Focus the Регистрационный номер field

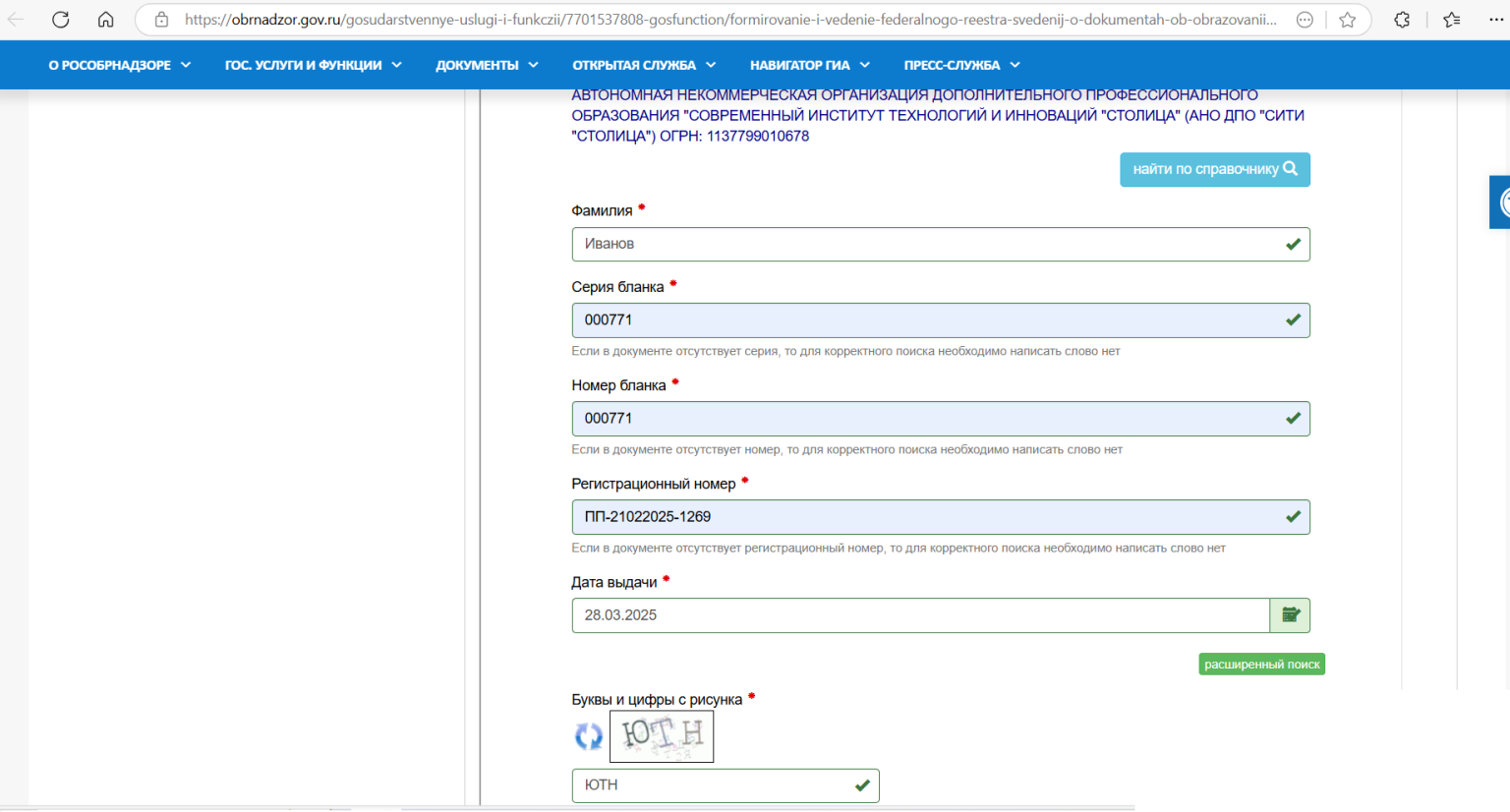(924, 517)
